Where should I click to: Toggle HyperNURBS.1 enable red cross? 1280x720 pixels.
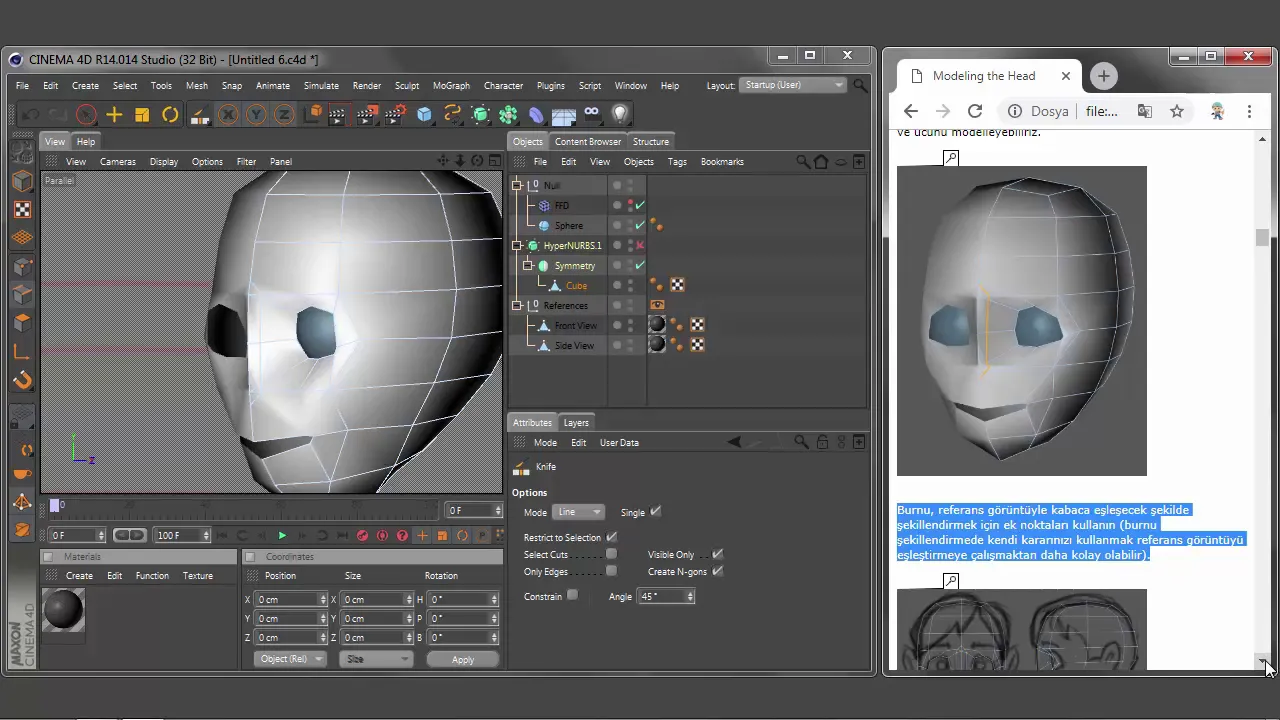(640, 245)
